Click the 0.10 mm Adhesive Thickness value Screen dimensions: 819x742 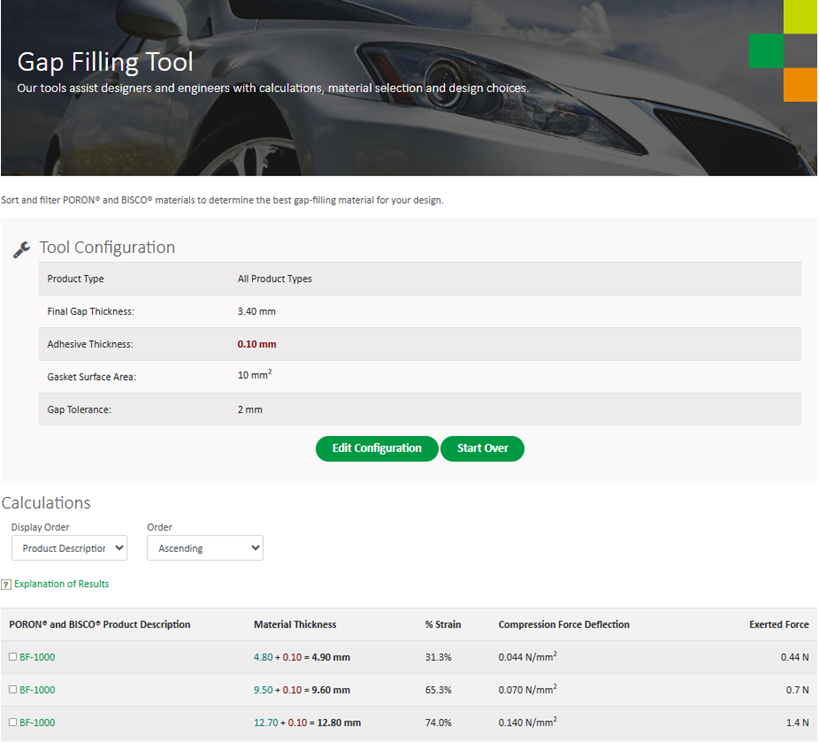click(257, 344)
